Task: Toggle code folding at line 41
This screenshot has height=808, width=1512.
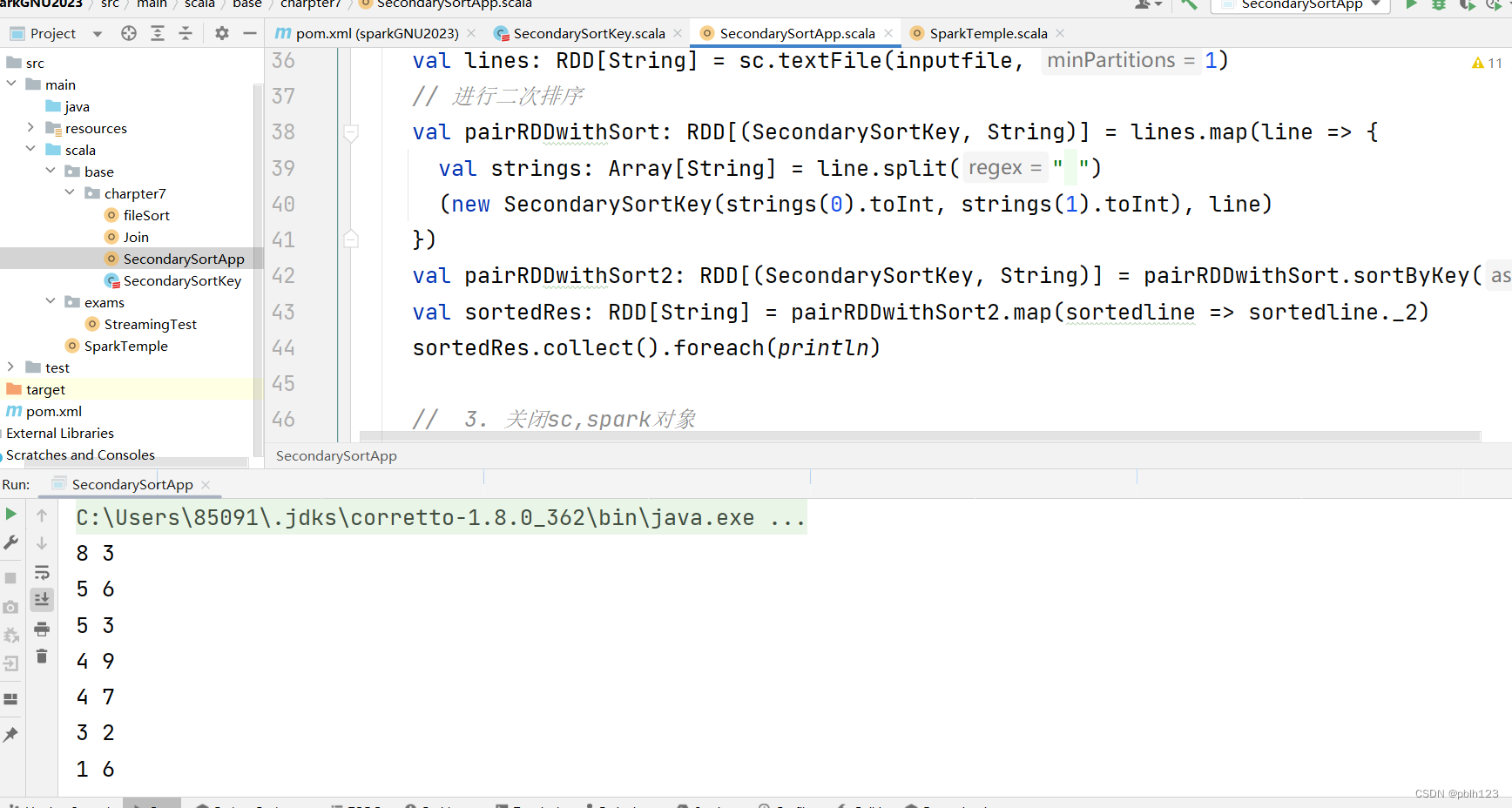Action: [351, 239]
